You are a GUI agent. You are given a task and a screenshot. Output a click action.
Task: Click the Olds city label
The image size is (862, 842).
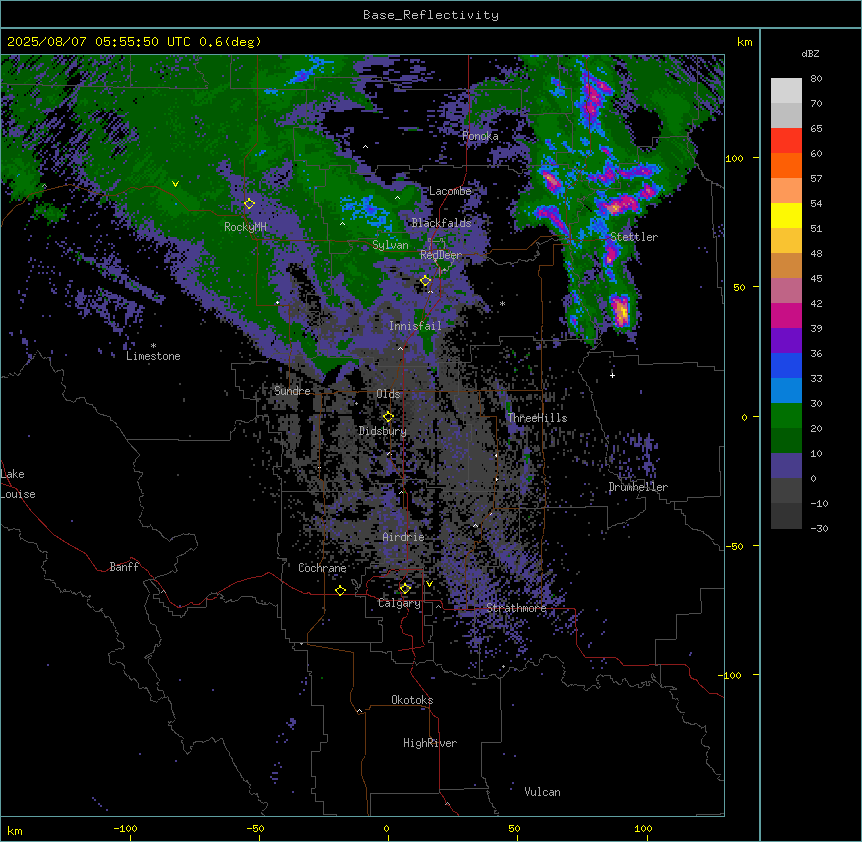point(388,394)
